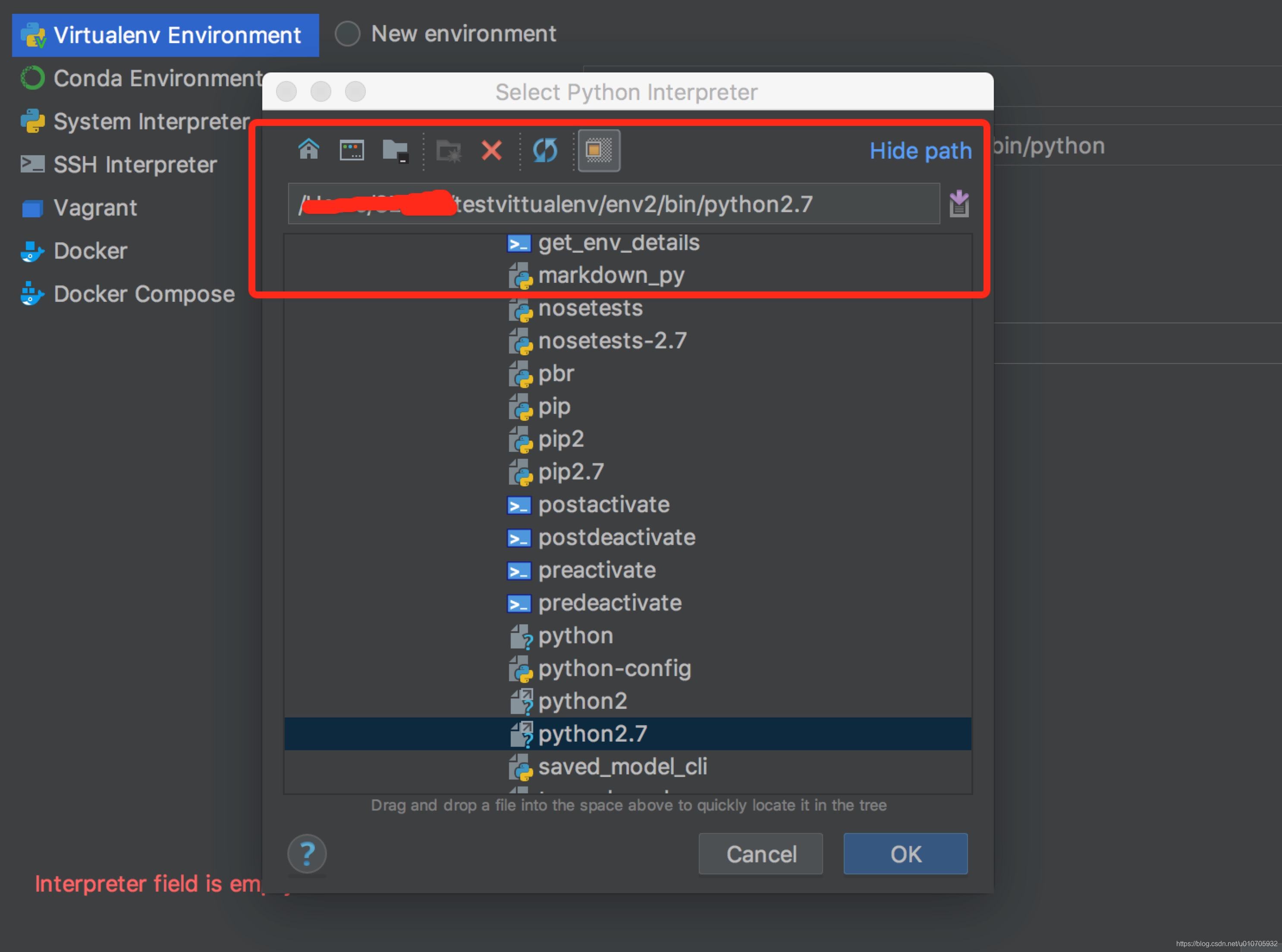Viewport: 1282px width, 952px height.
Task: Go to home directory icon
Action: point(308,150)
